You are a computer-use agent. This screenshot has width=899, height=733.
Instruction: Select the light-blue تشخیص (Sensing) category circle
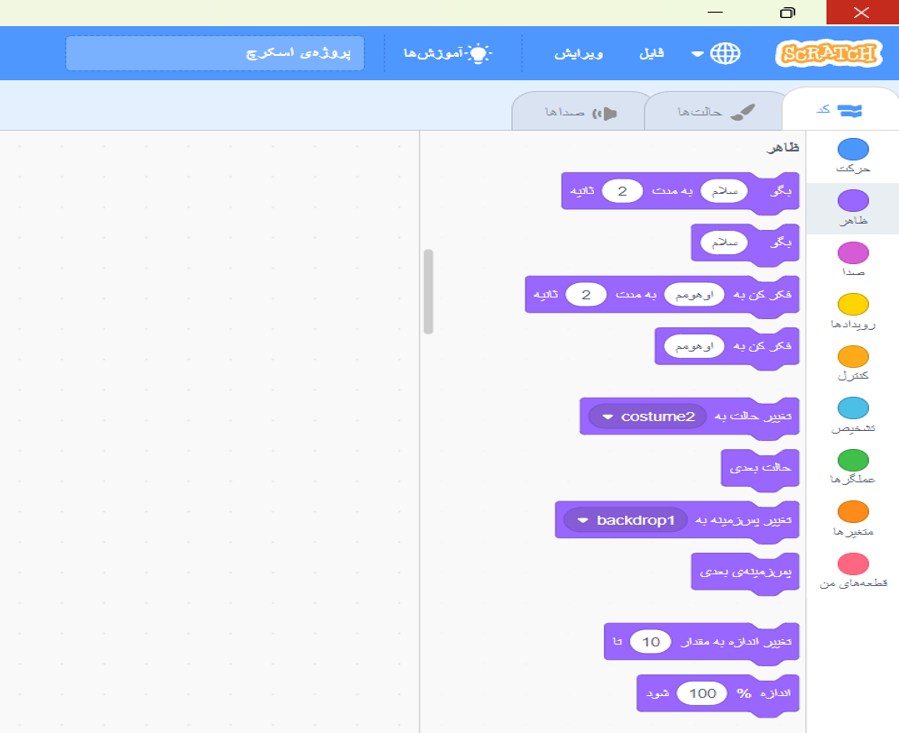point(853,408)
